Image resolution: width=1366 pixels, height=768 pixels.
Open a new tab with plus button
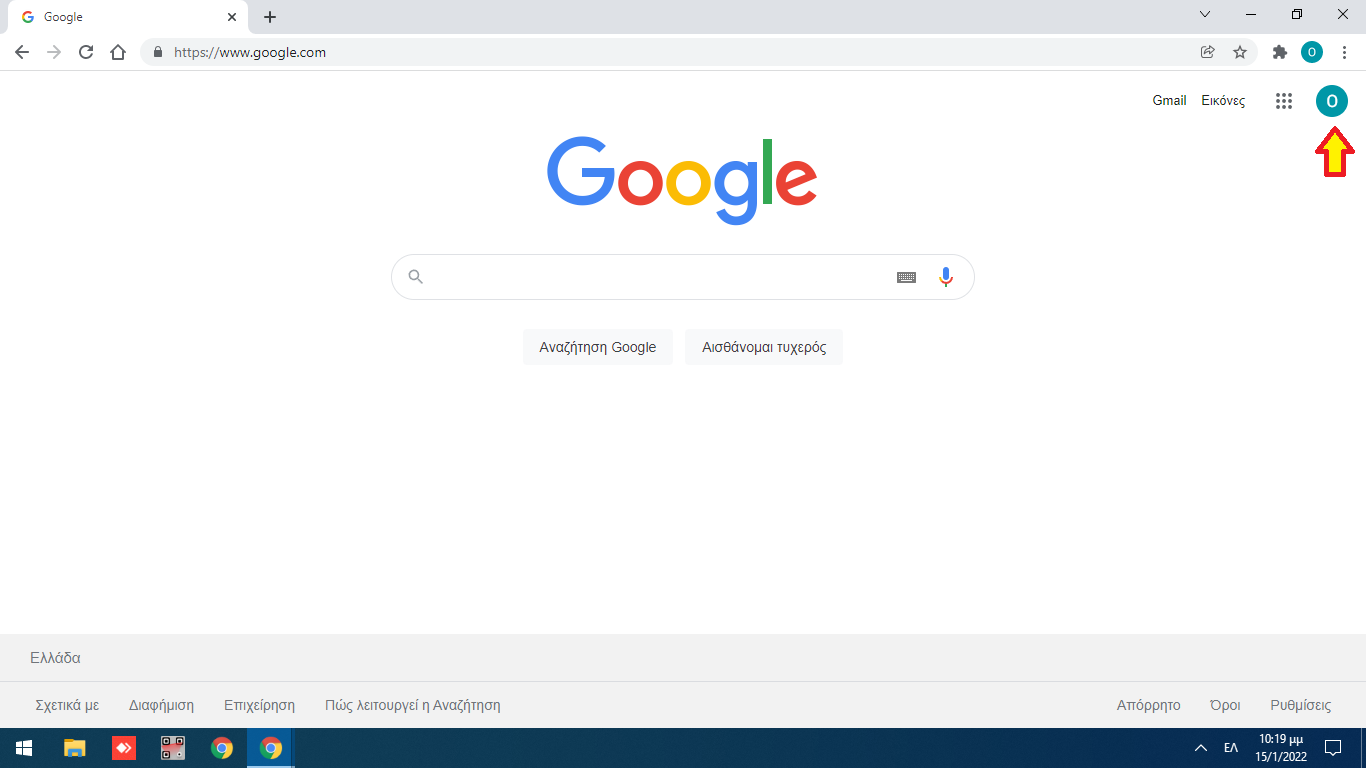click(270, 17)
